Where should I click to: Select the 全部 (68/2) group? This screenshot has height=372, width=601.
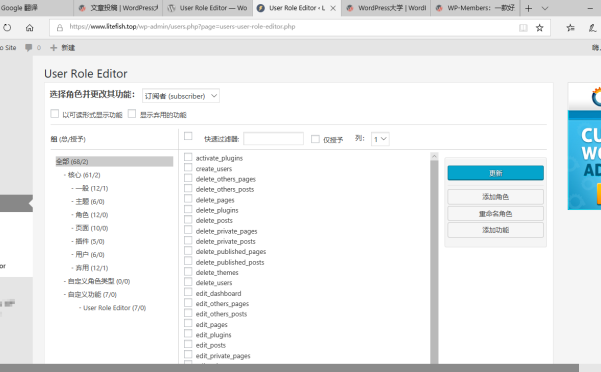pos(114,162)
